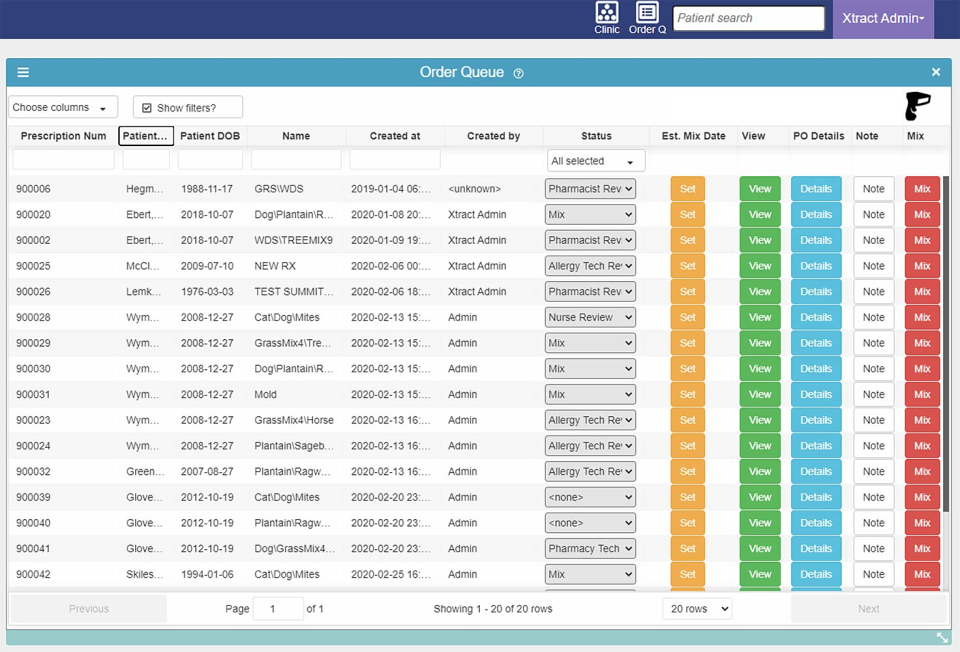Add a Note for prescription 900026
The image size is (960, 652).
click(873, 291)
